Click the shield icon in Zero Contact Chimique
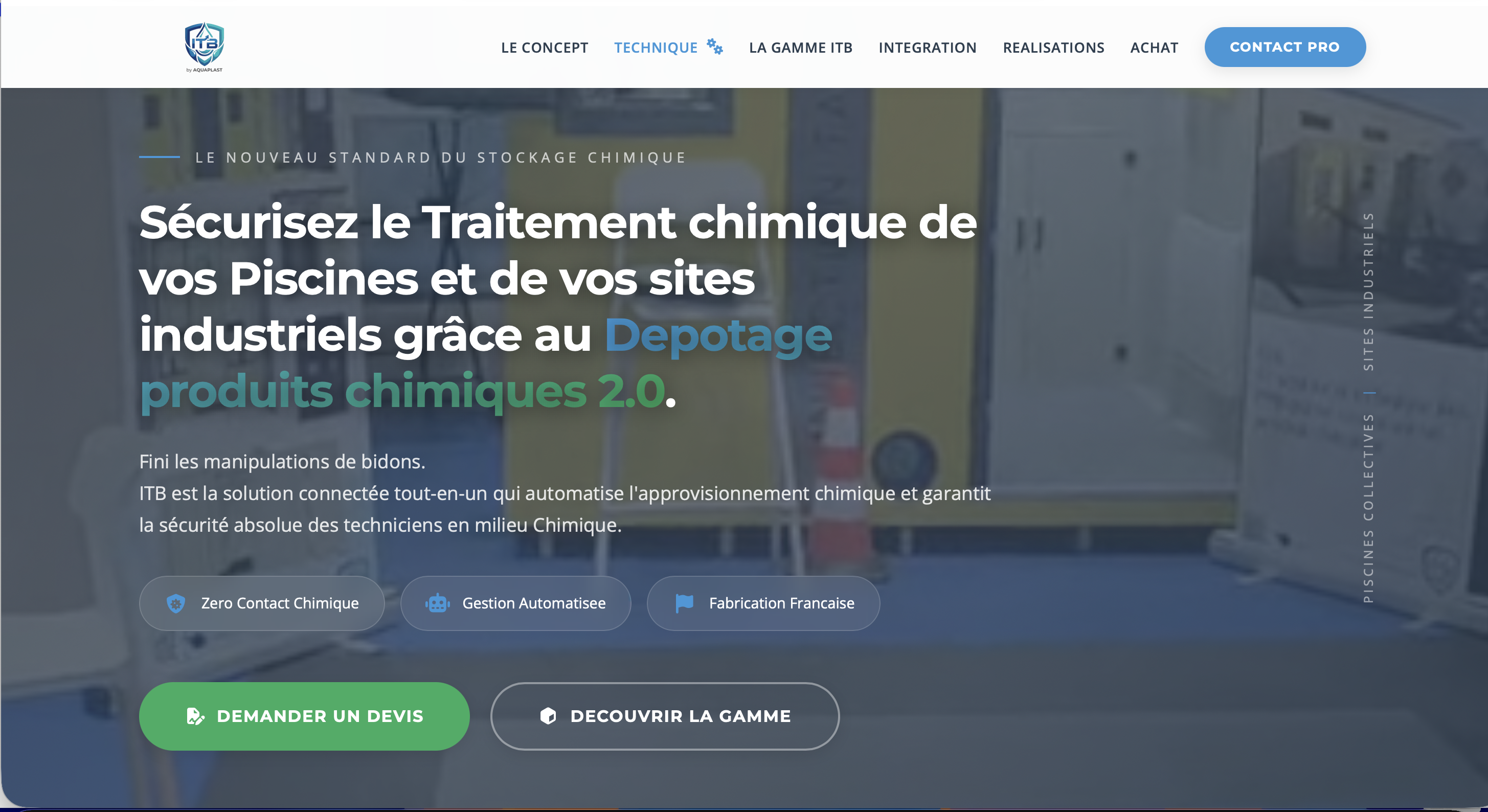Image resolution: width=1488 pixels, height=812 pixels. click(x=175, y=603)
